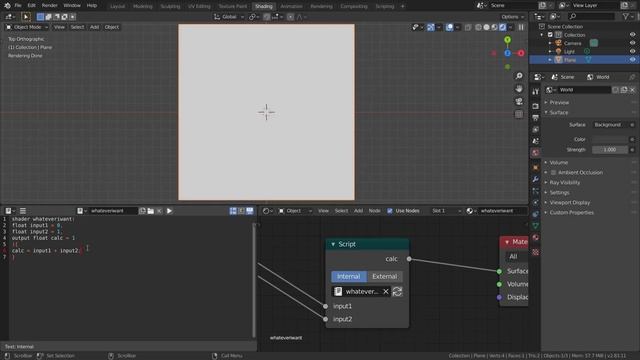Viewport: 640px width, 360px height.
Task: Open the Object Mode dropdown
Action: click(x=27, y=27)
